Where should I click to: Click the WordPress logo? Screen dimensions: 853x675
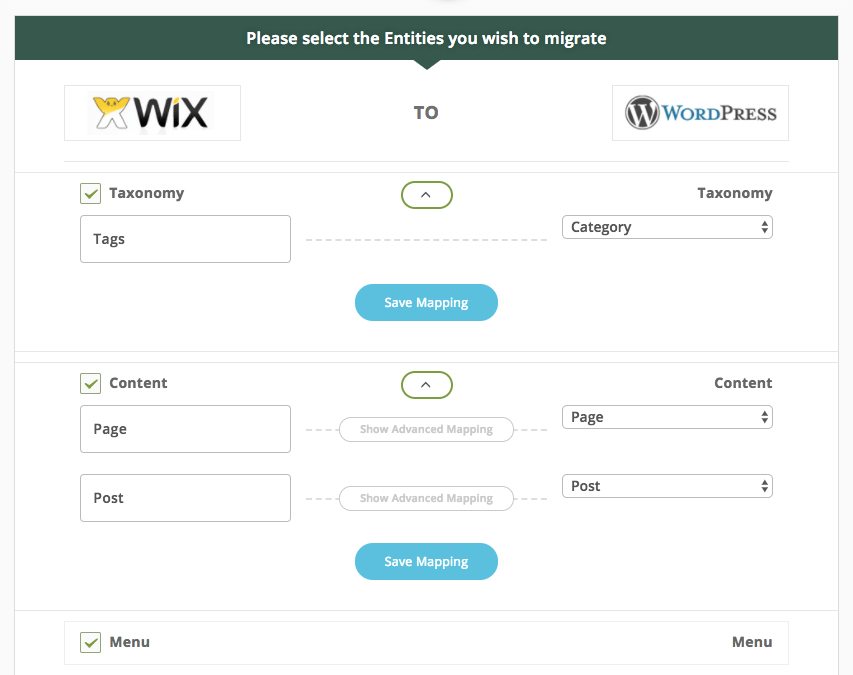[700, 113]
